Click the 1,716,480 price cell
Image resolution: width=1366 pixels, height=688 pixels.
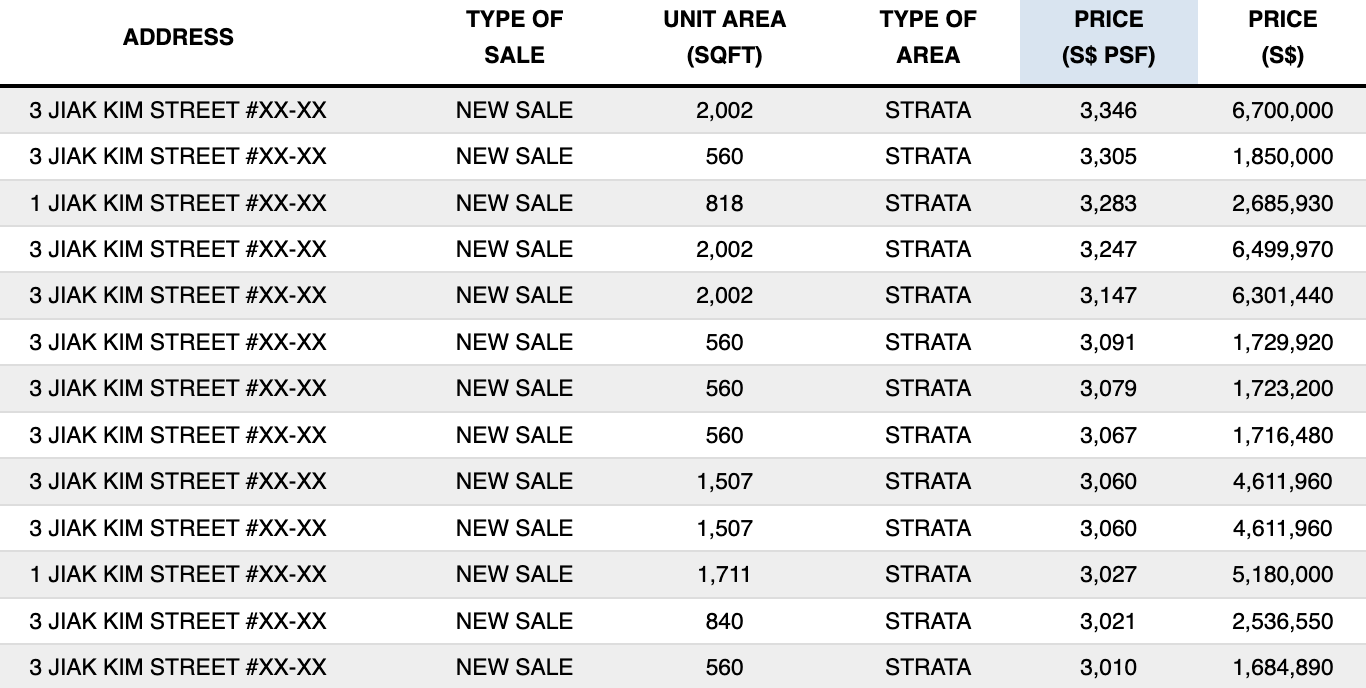1282,435
